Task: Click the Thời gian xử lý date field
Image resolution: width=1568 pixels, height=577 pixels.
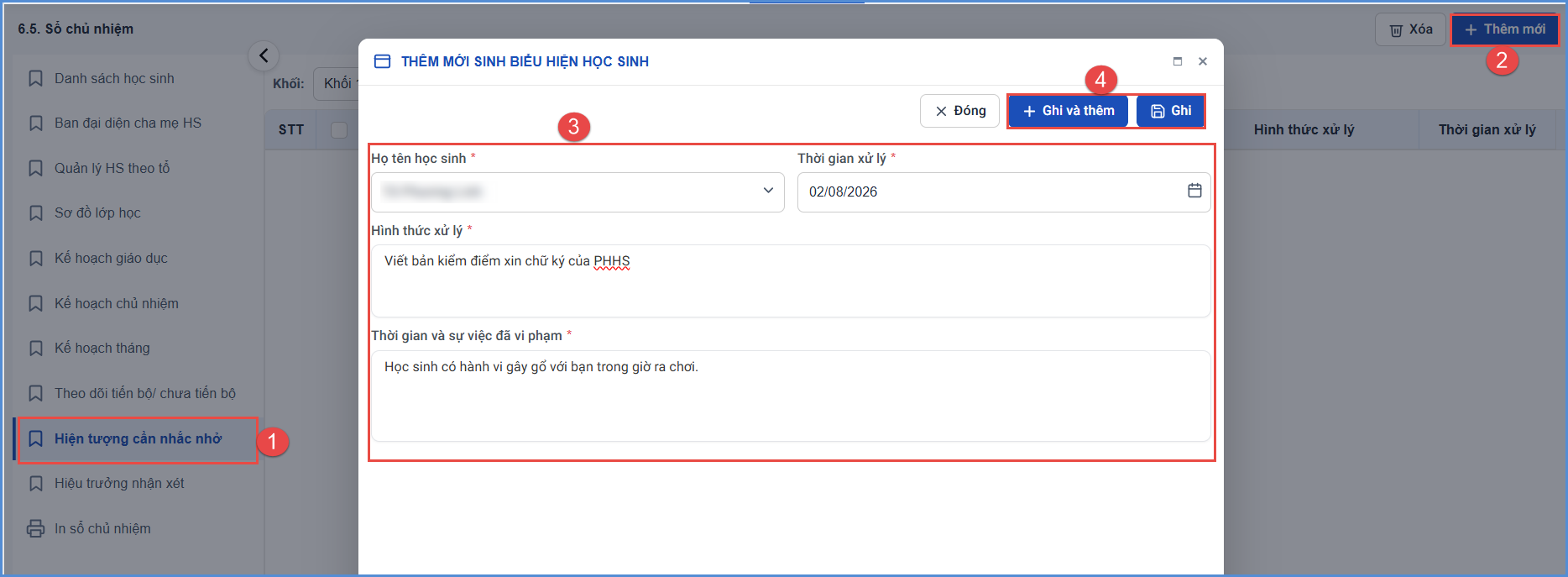Action: click(x=1004, y=192)
